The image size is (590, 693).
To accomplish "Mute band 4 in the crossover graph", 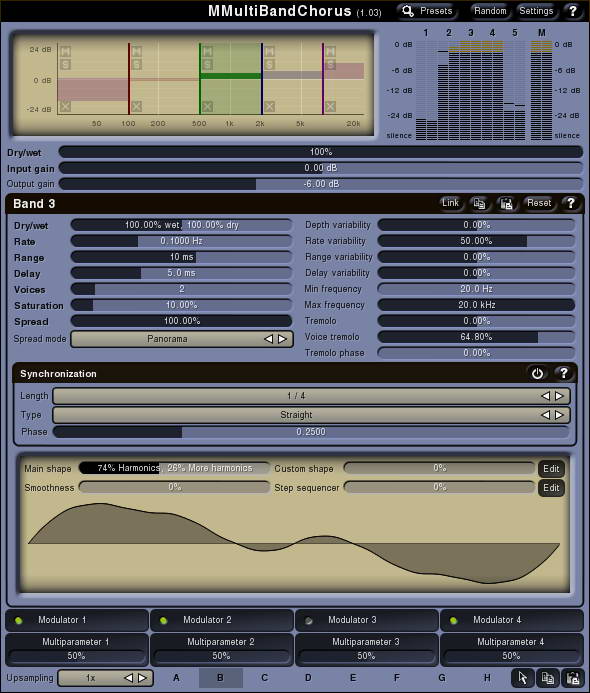I will click(x=270, y=51).
